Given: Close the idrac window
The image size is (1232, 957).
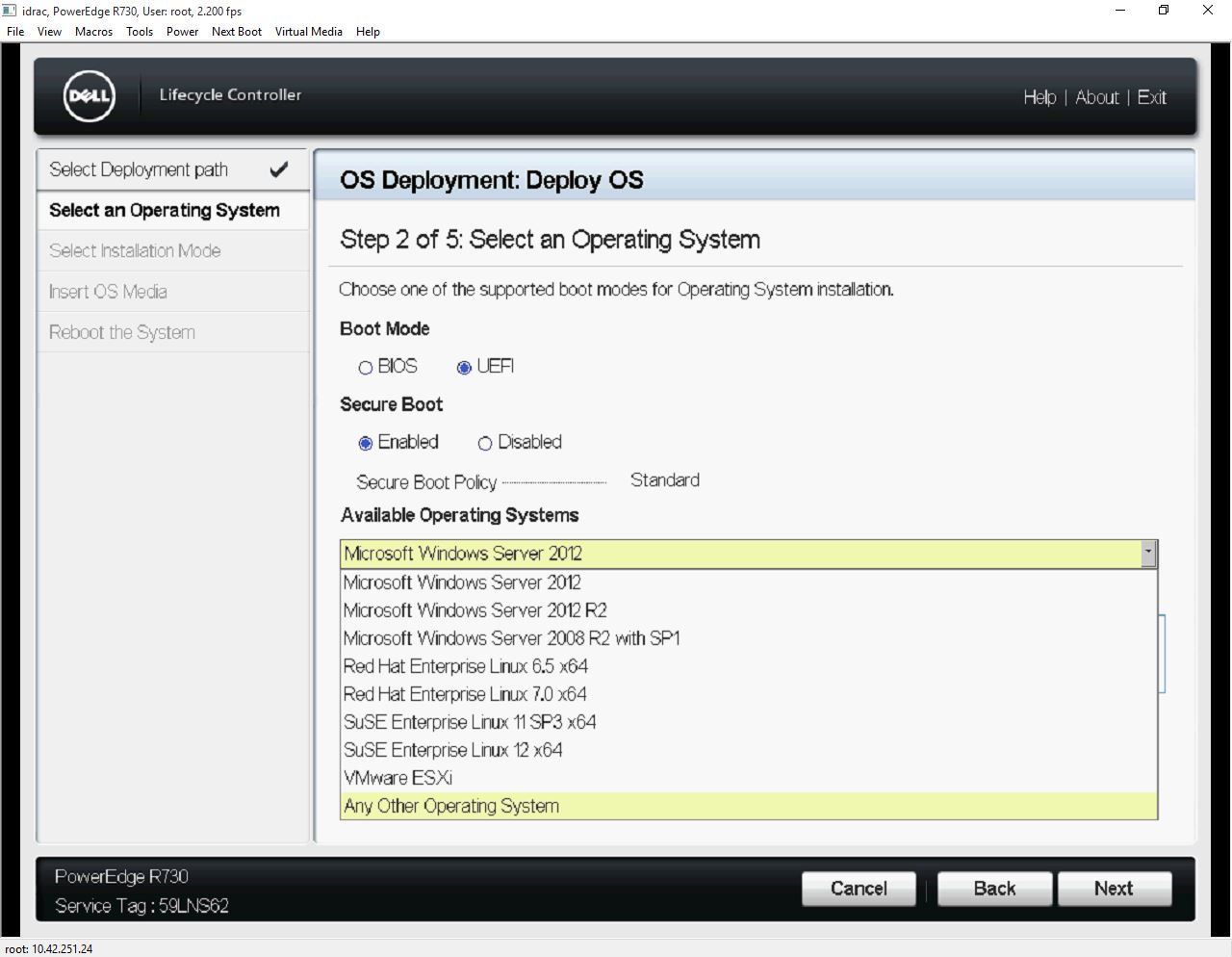Looking at the screenshot, I should (x=1208, y=11).
